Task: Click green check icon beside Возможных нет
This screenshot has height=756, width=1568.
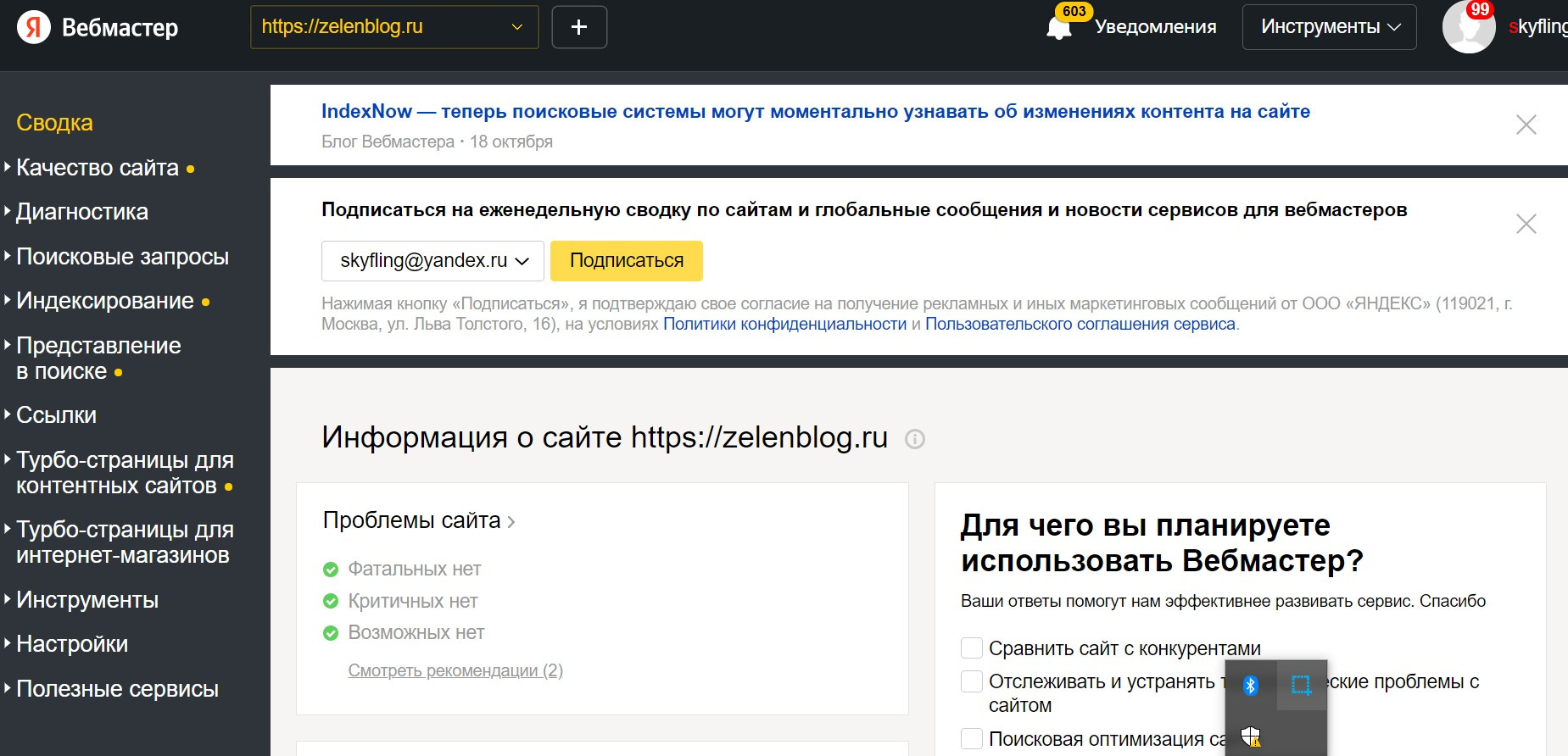Action: tap(331, 633)
